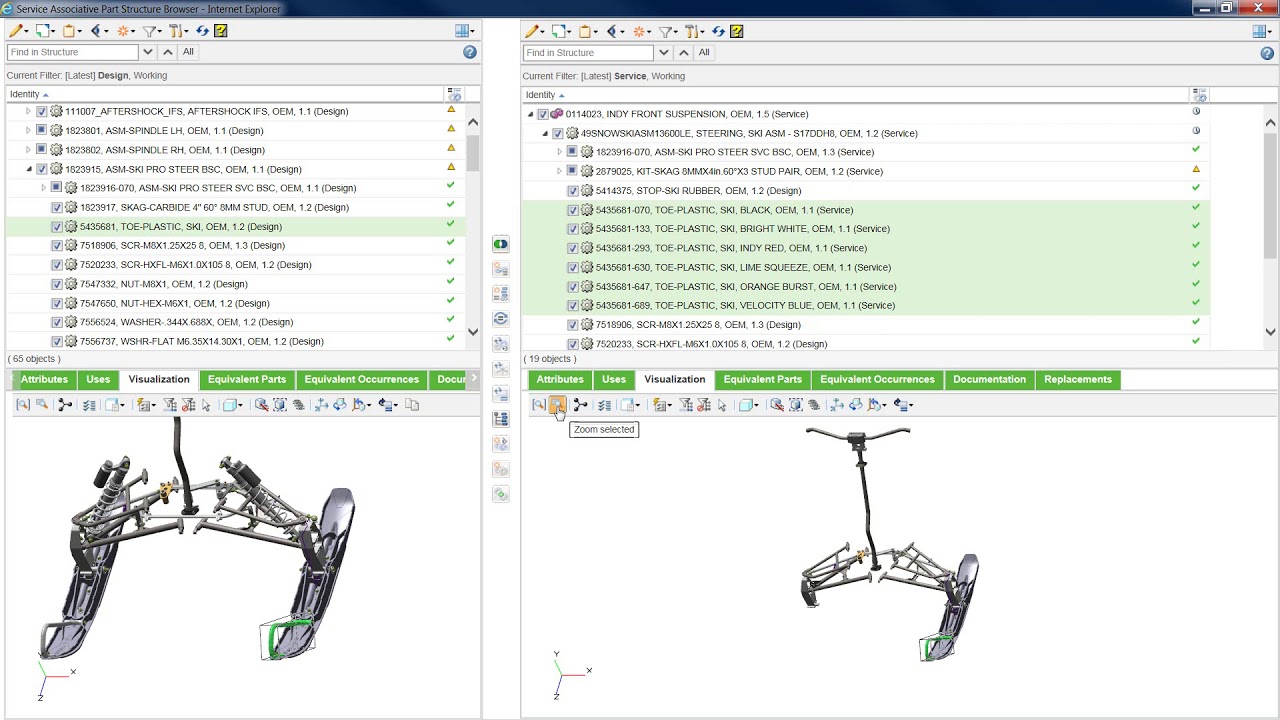Click the branch structure icon in left visualization toolbar

(65, 405)
